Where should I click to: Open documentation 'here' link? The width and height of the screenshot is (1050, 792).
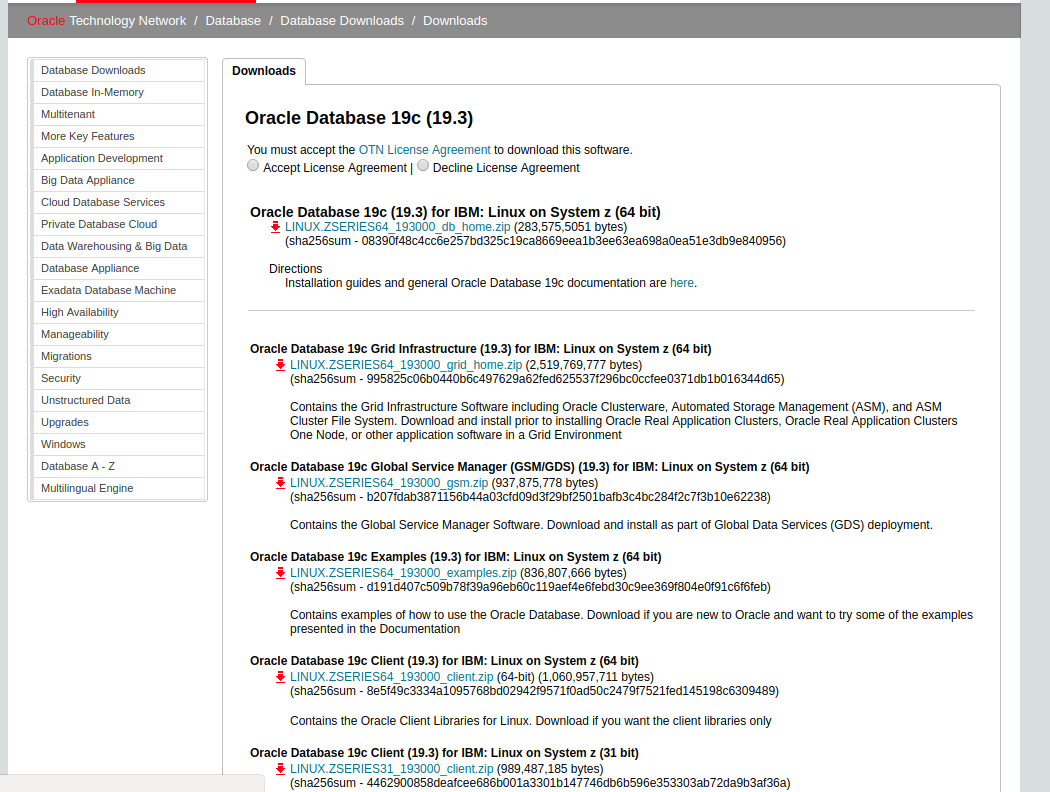click(x=682, y=283)
